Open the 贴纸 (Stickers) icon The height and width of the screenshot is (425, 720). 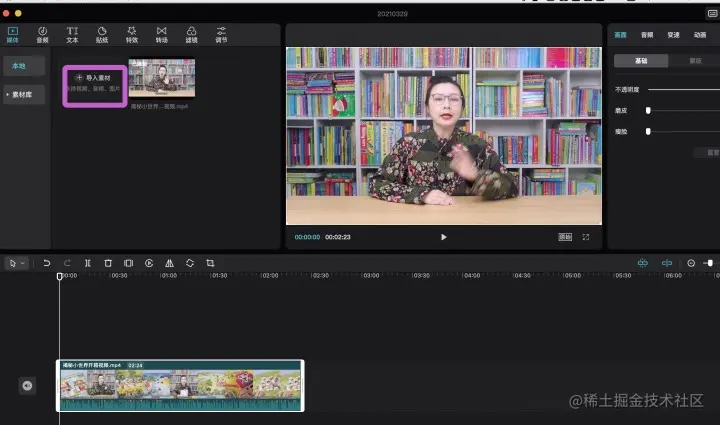point(102,34)
